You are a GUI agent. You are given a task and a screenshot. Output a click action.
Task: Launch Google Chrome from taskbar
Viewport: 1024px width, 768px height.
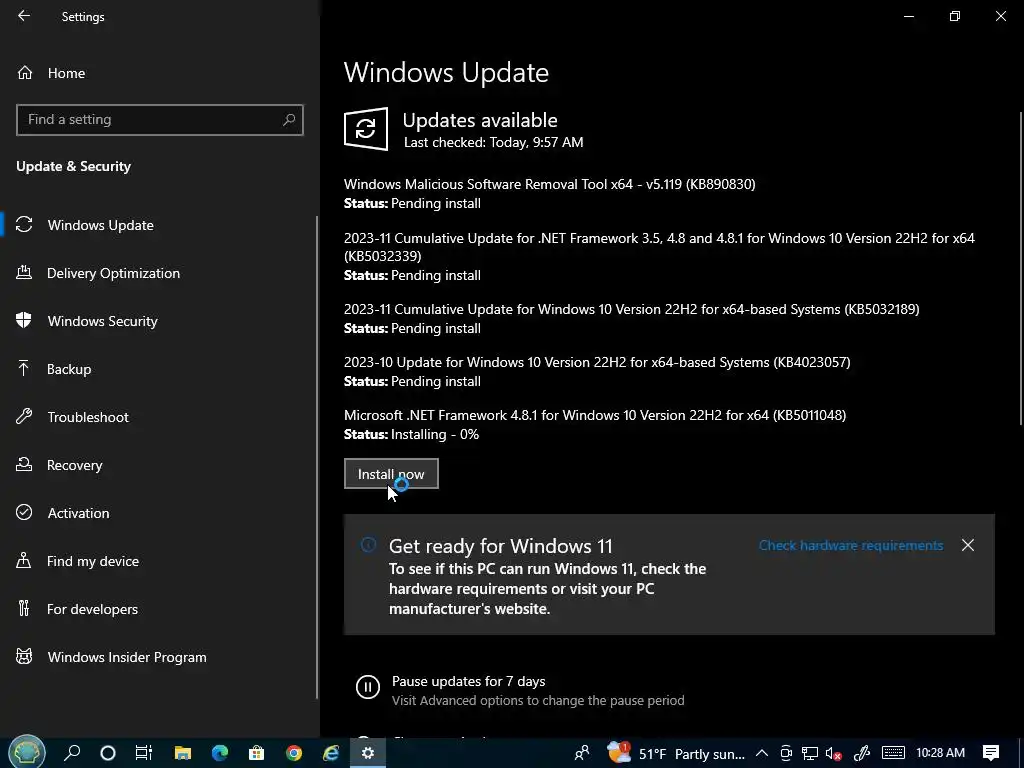click(294, 753)
